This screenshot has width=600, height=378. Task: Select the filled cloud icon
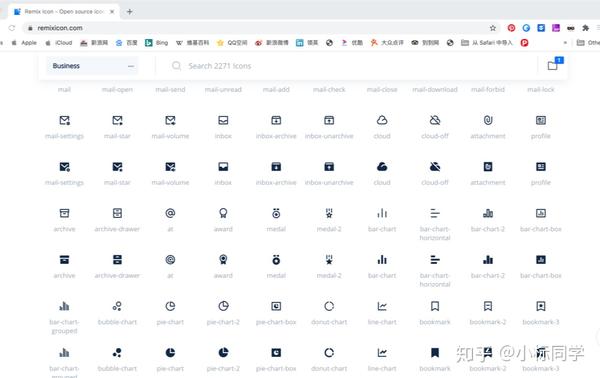[382, 167]
